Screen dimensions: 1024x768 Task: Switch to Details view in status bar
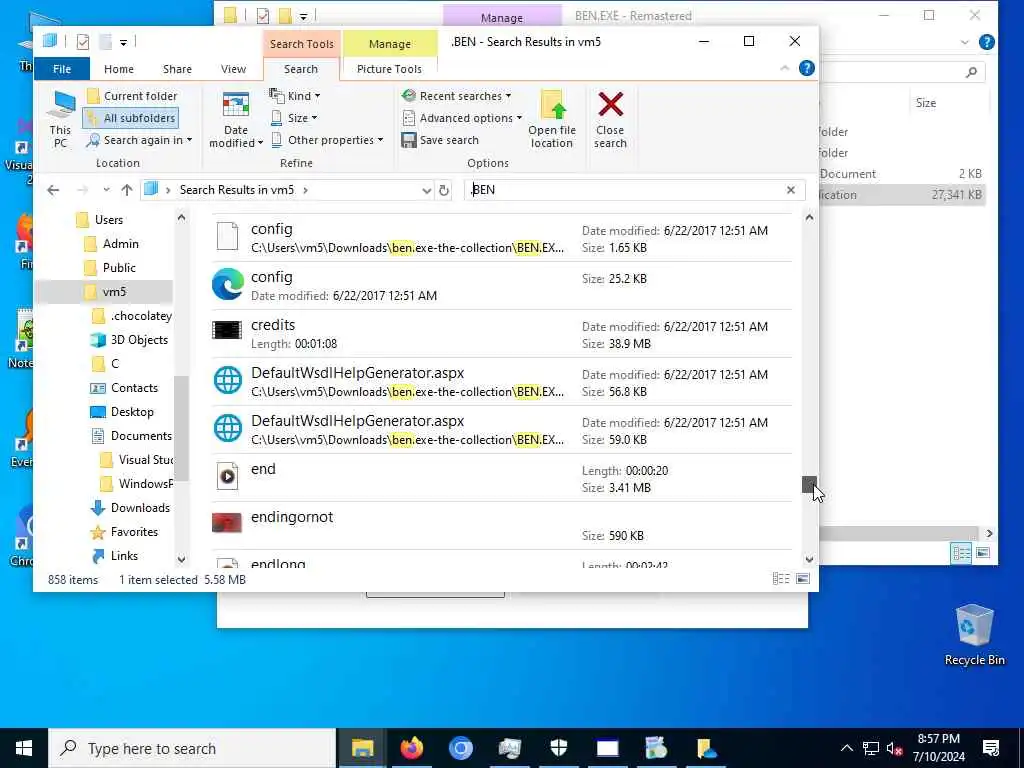click(781, 579)
